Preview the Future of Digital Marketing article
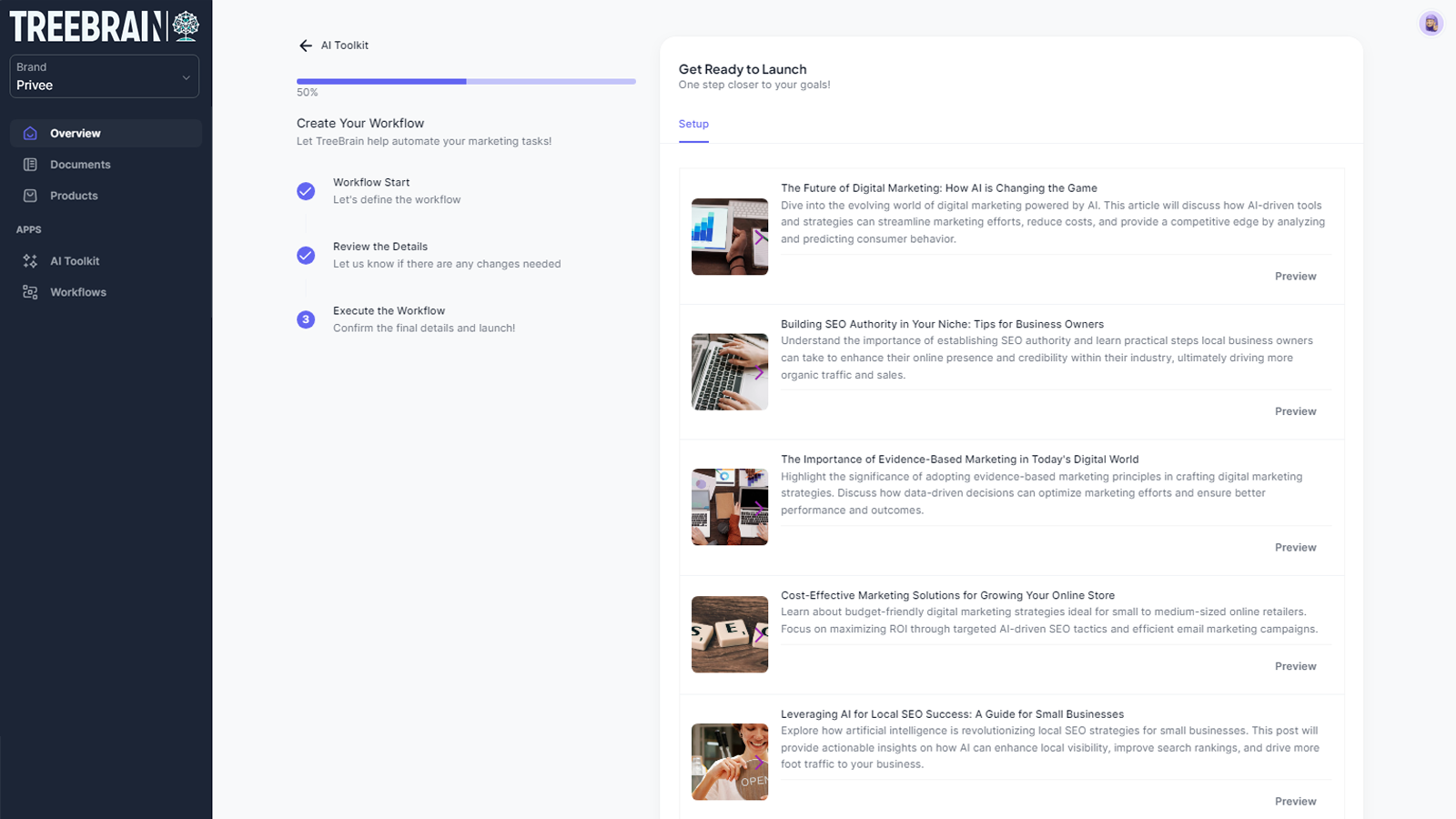The height and width of the screenshot is (819, 1456). tap(1295, 277)
